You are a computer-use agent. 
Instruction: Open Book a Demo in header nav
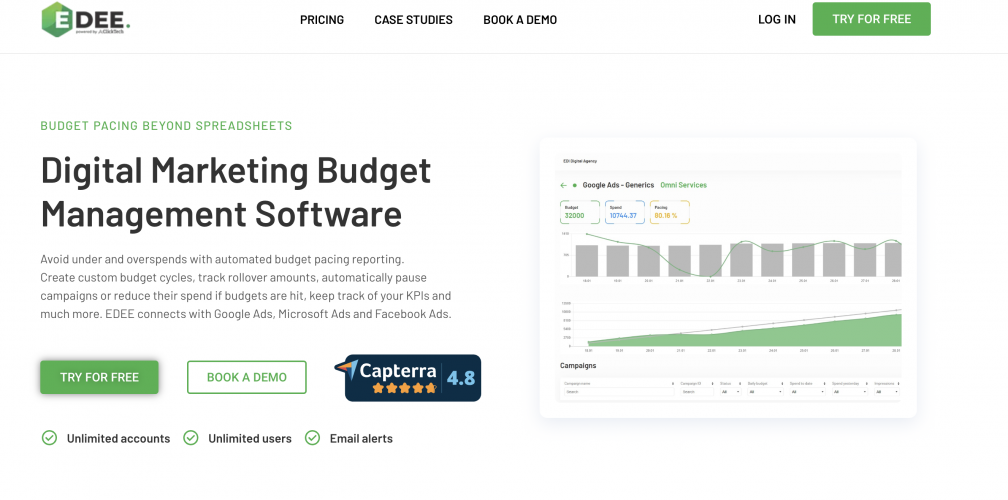click(520, 20)
